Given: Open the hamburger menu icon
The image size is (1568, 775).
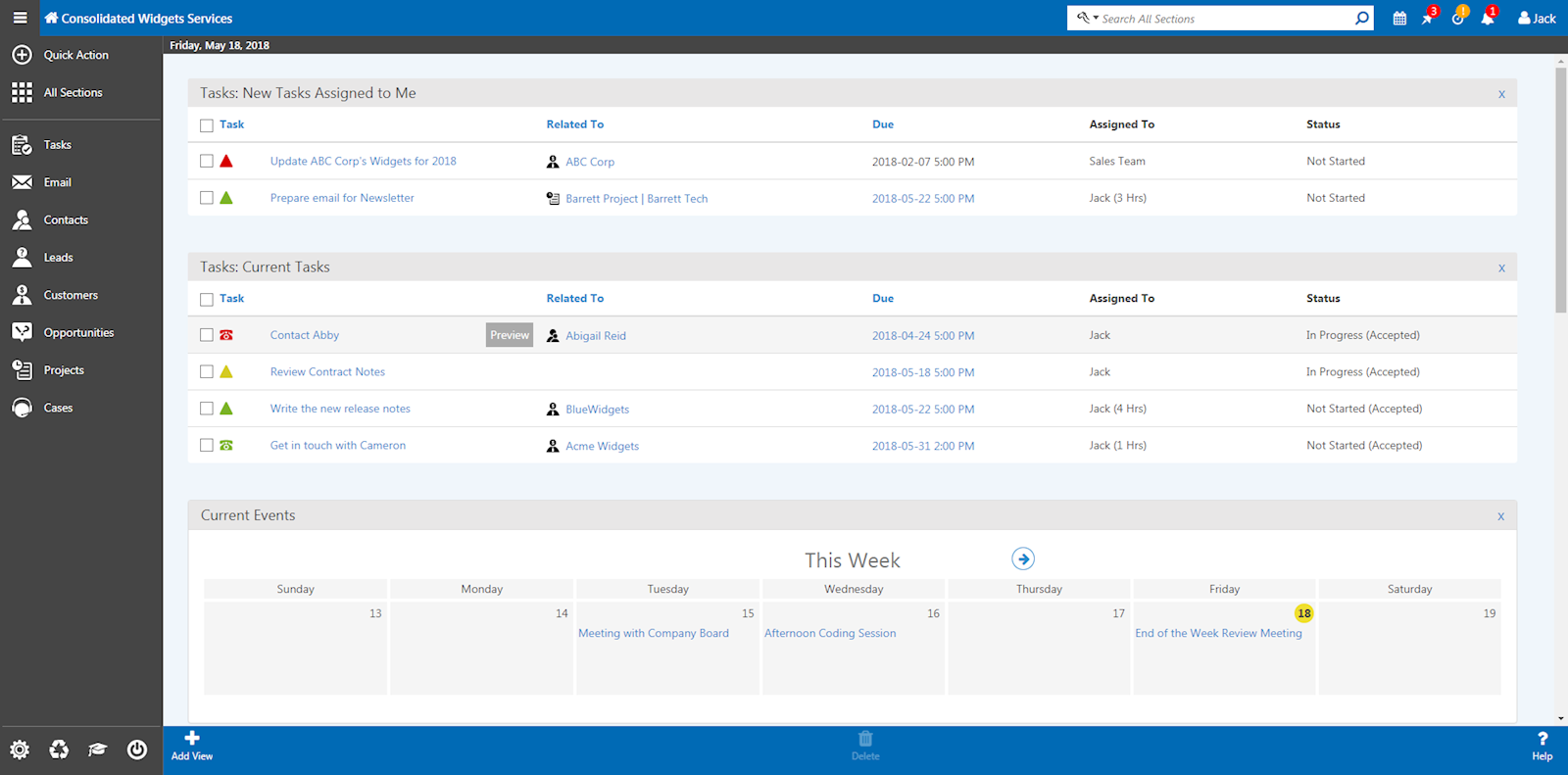Looking at the screenshot, I should 20,18.
